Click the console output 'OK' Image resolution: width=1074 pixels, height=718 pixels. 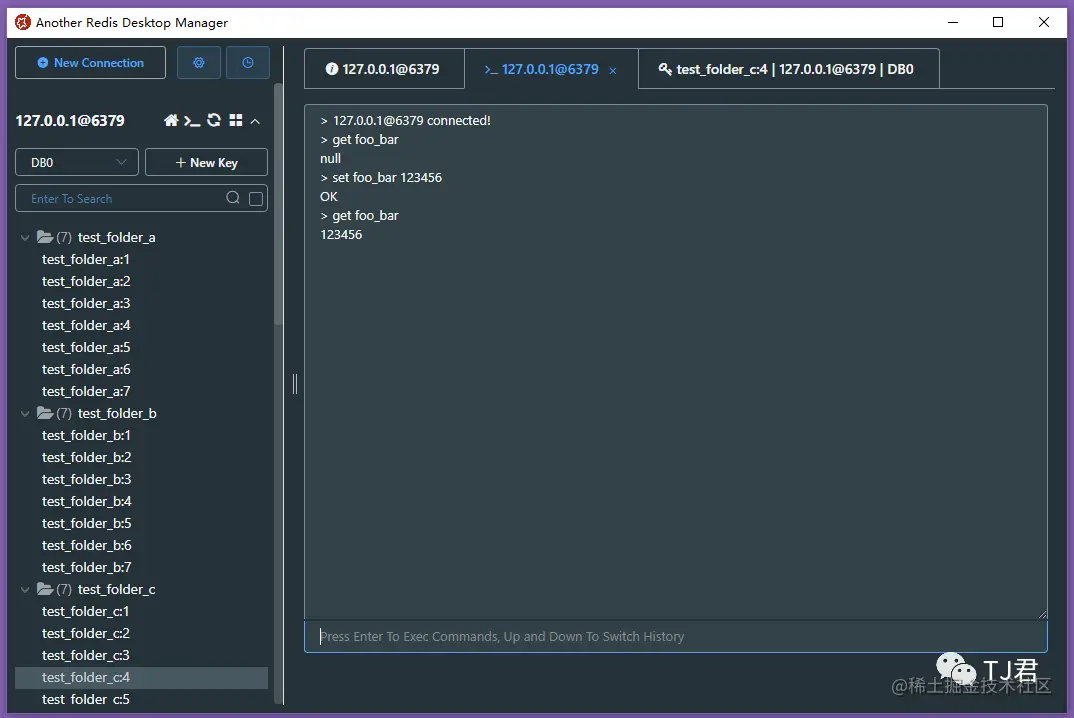[x=329, y=197]
